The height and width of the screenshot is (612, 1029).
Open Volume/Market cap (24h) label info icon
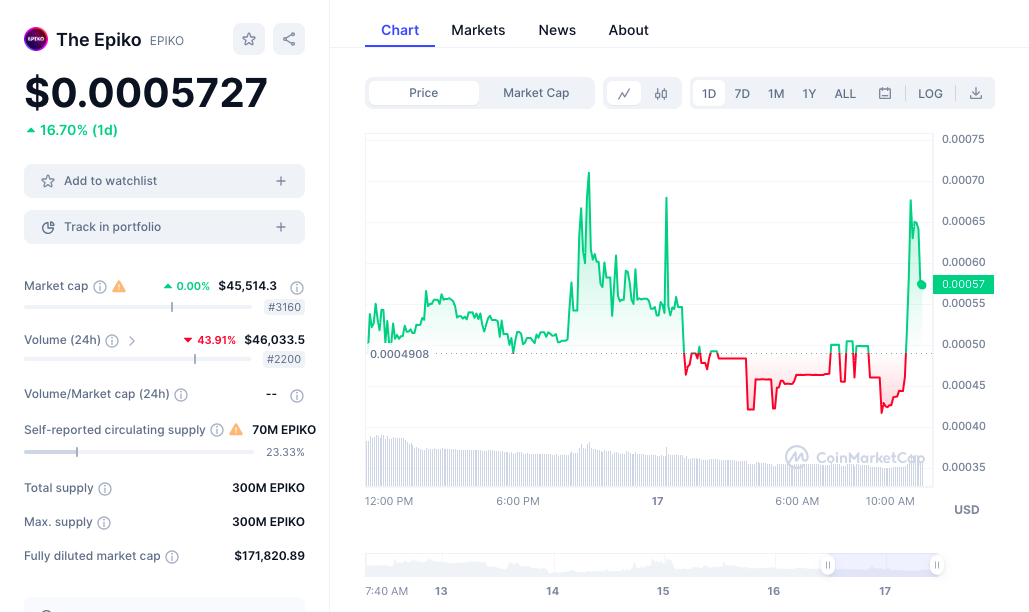[181, 395]
